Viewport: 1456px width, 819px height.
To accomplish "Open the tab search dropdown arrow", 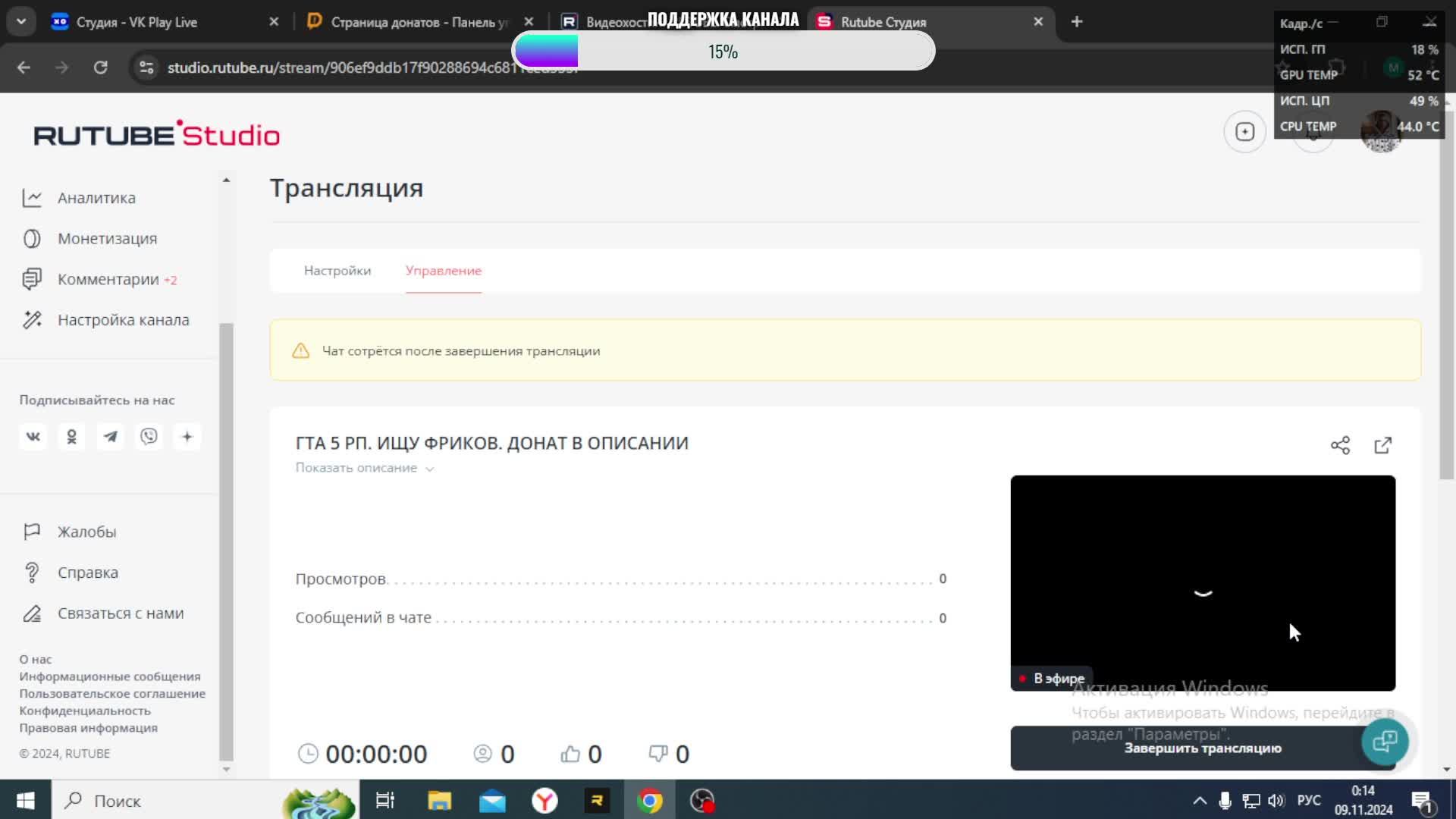I will click(21, 22).
